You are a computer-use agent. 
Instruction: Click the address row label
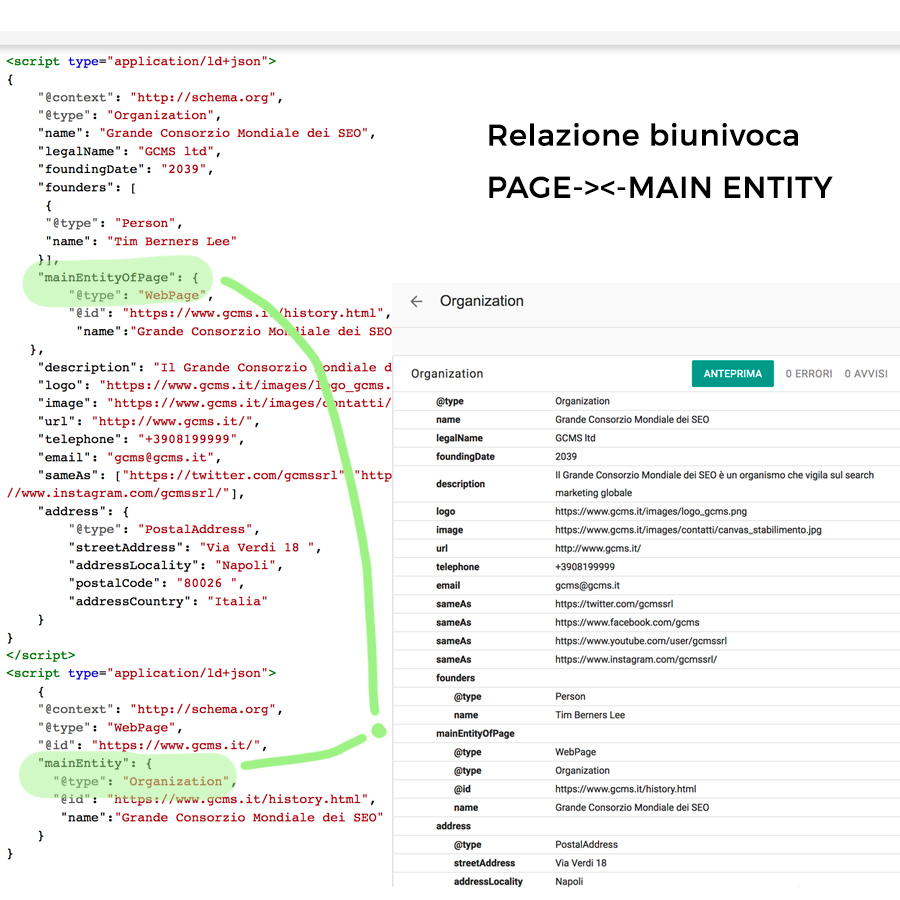point(453,826)
